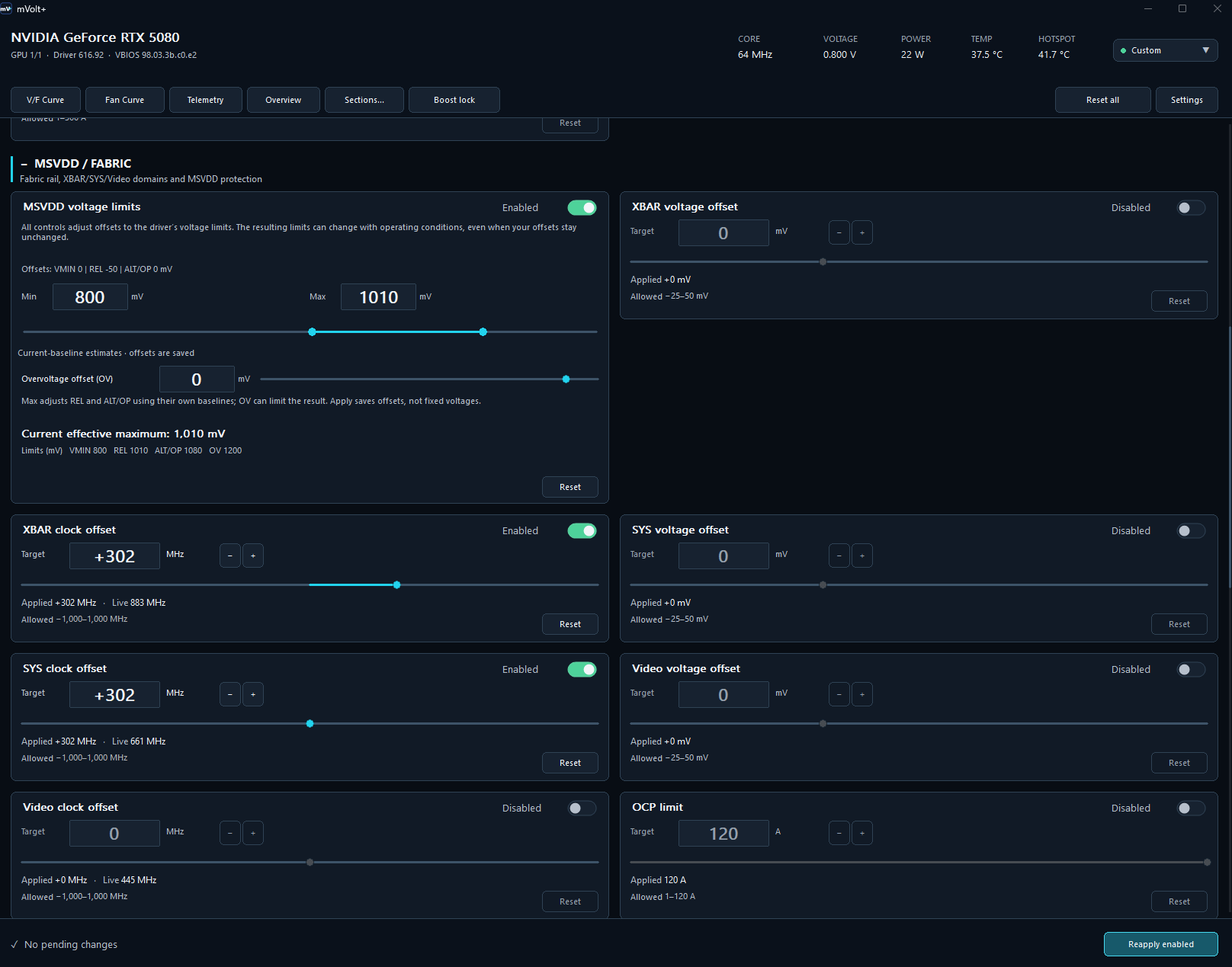Image resolution: width=1232 pixels, height=967 pixels.
Task: Click minus on Video voltage offset
Action: coord(839,694)
